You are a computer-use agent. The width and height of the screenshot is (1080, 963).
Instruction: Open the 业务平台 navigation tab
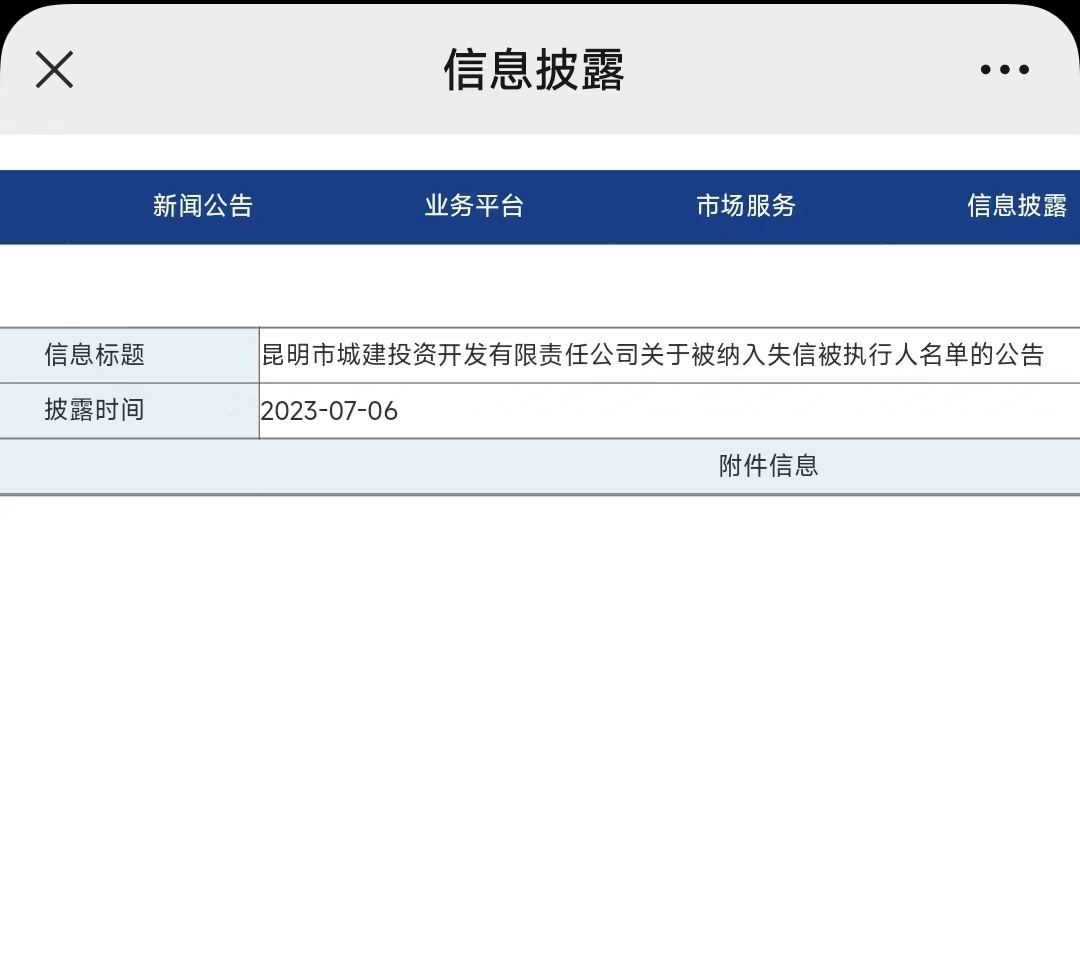coord(474,205)
